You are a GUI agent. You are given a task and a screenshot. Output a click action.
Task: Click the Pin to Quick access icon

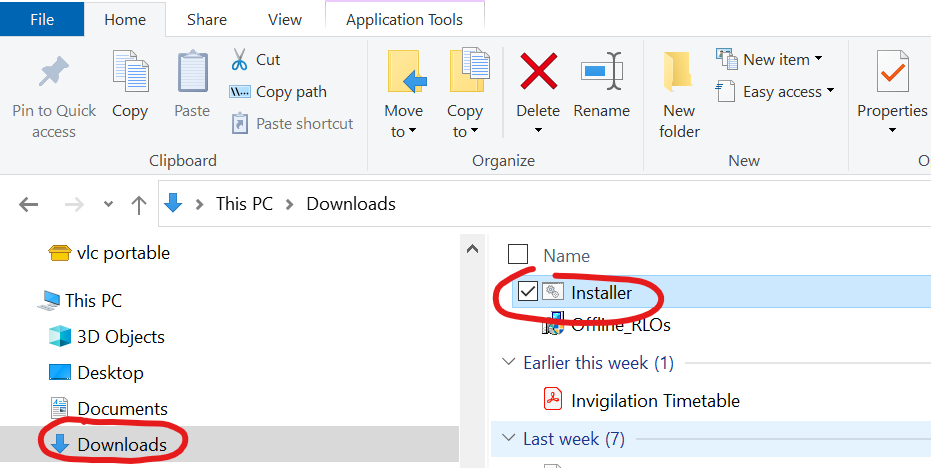pyautogui.click(x=53, y=73)
